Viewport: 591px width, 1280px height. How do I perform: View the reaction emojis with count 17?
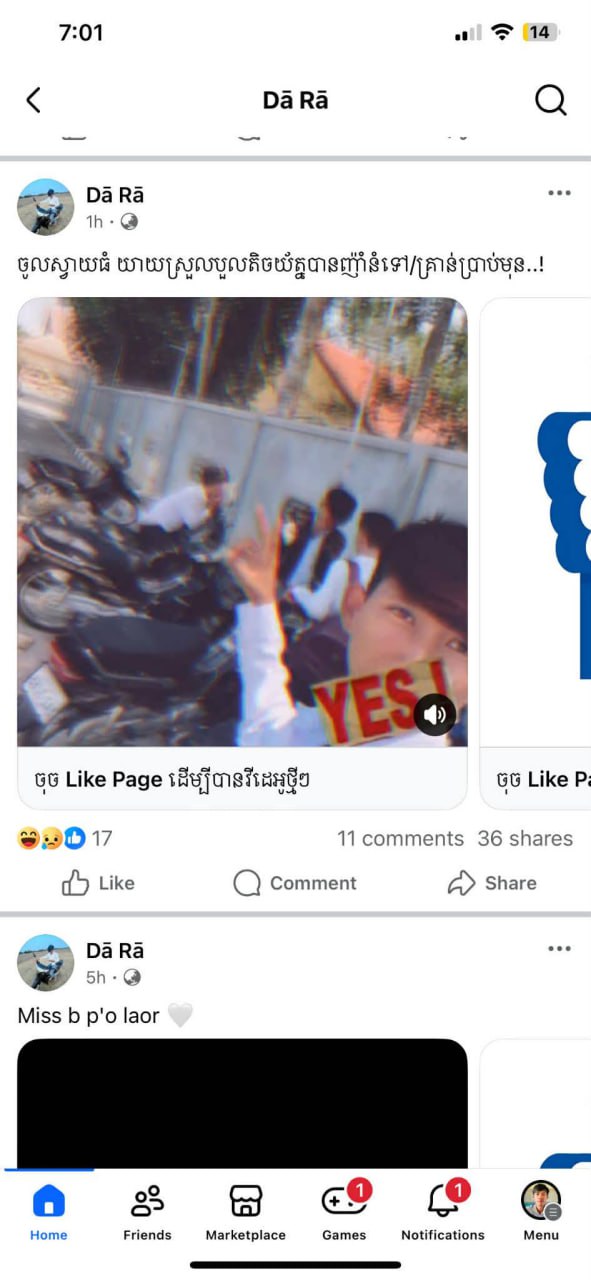point(65,838)
